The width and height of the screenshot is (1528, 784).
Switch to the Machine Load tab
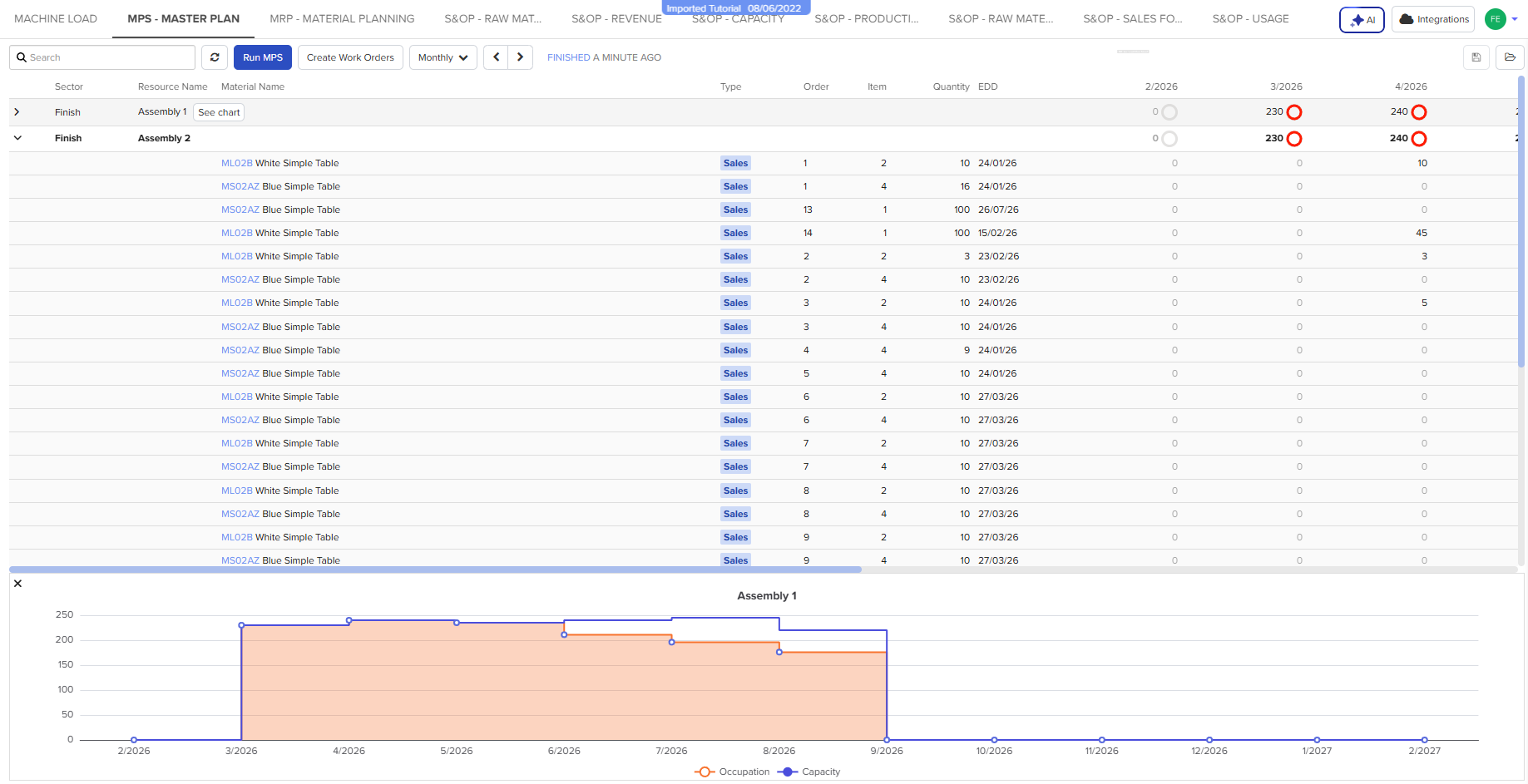click(56, 18)
